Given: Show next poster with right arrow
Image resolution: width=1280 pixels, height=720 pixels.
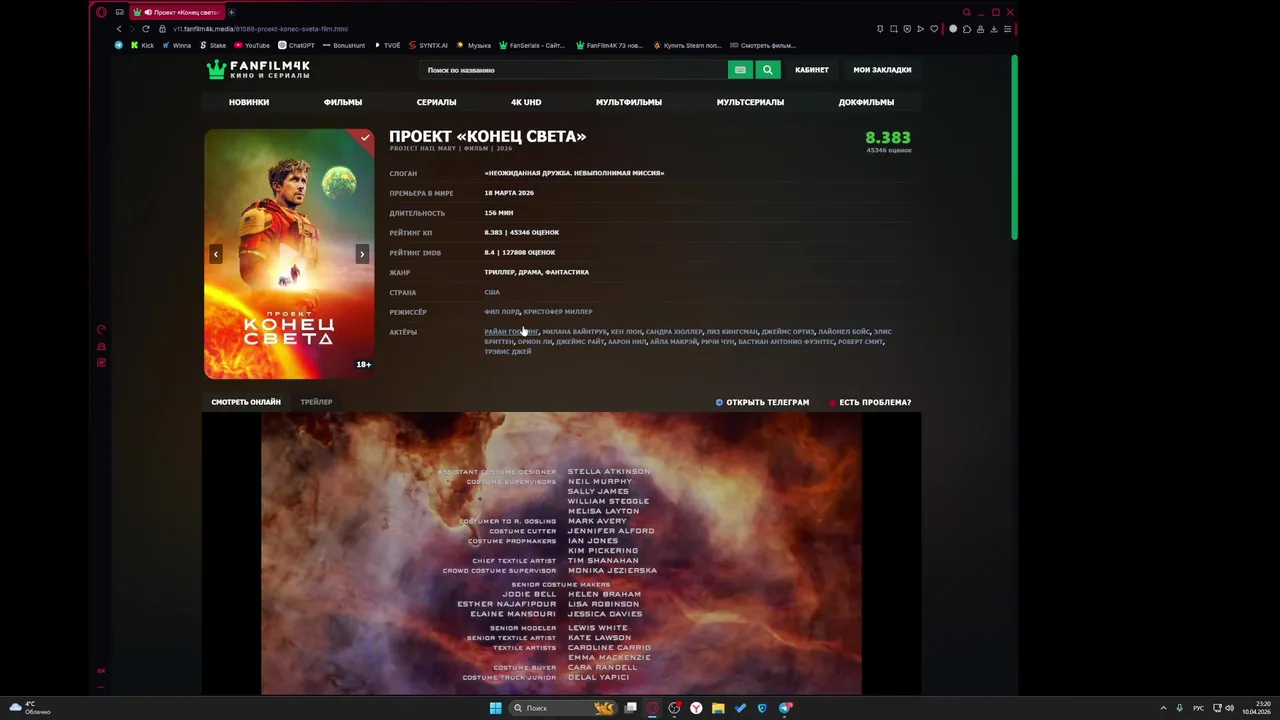Looking at the screenshot, I should pyautogui.click(x=362, y=254).
